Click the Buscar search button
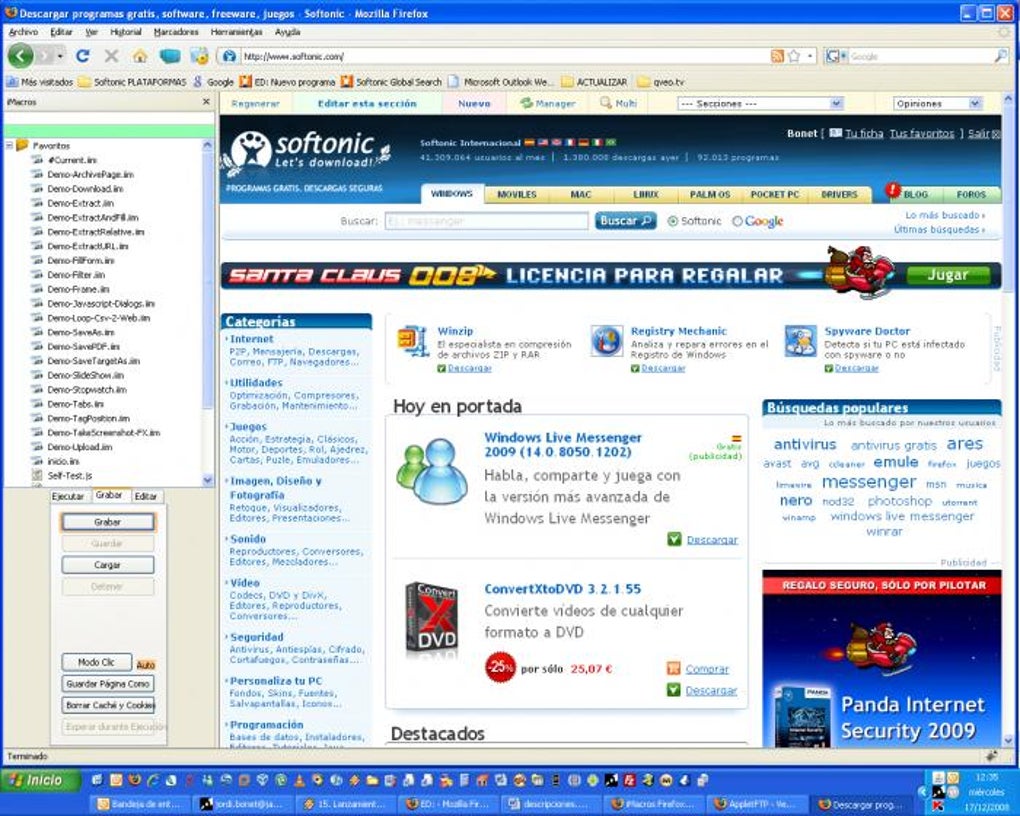 click(625, 221)
